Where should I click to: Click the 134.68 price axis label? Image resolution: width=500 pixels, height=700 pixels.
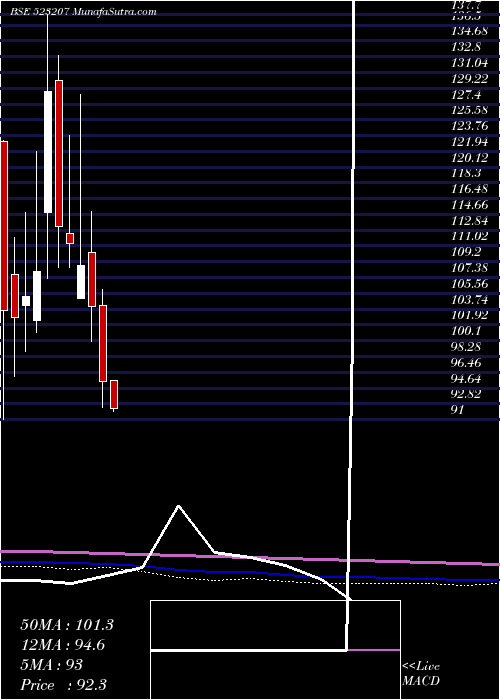470,31
